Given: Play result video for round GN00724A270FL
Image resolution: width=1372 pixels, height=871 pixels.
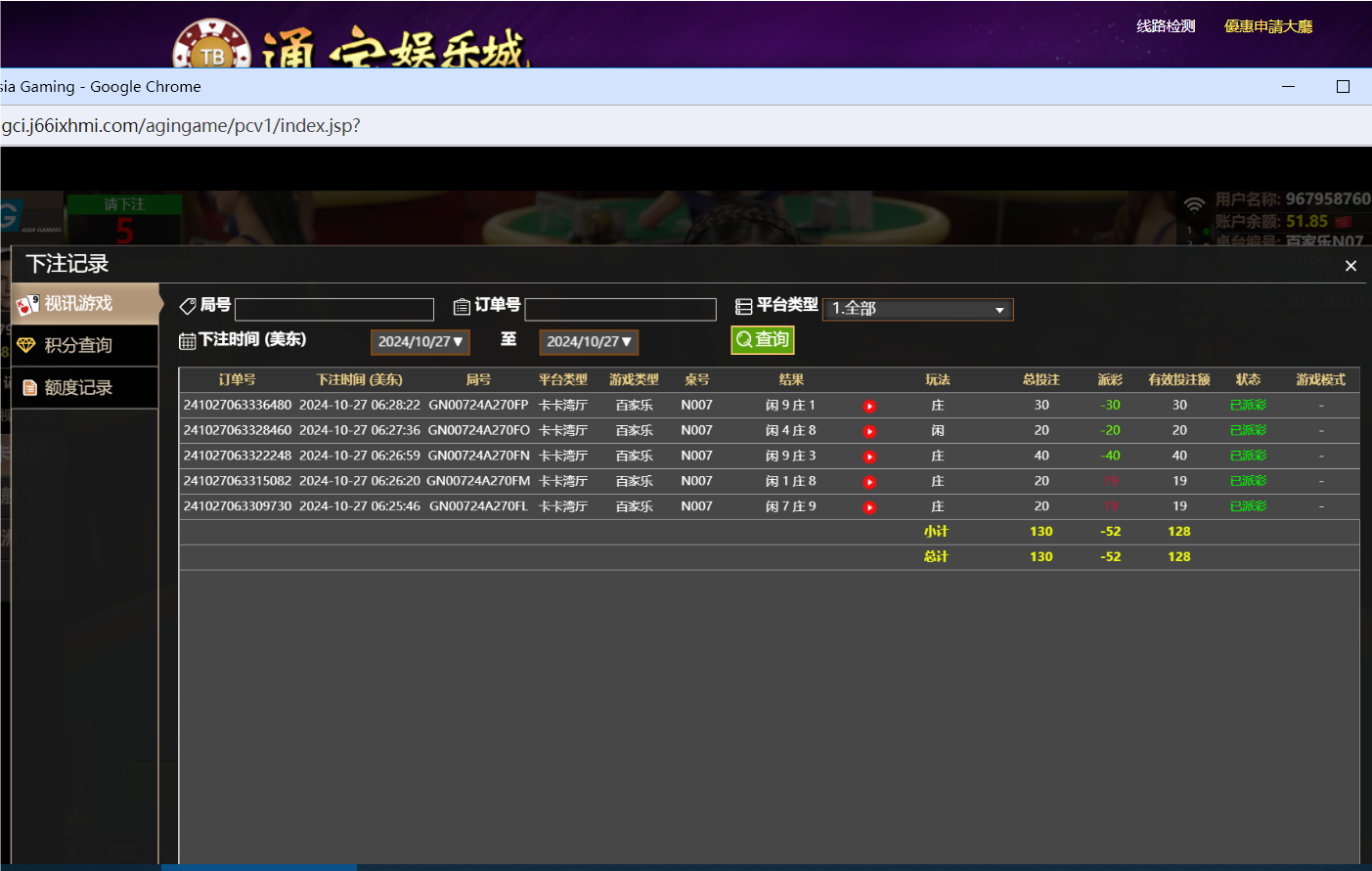Looking at the screenshot, I should 869,506.
